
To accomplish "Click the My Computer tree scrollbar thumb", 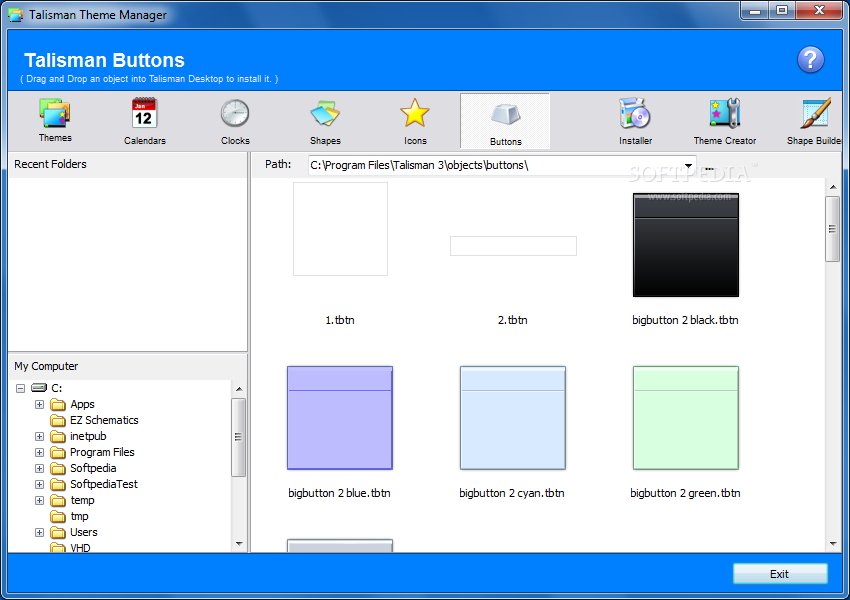I will (x=239, y=437).
